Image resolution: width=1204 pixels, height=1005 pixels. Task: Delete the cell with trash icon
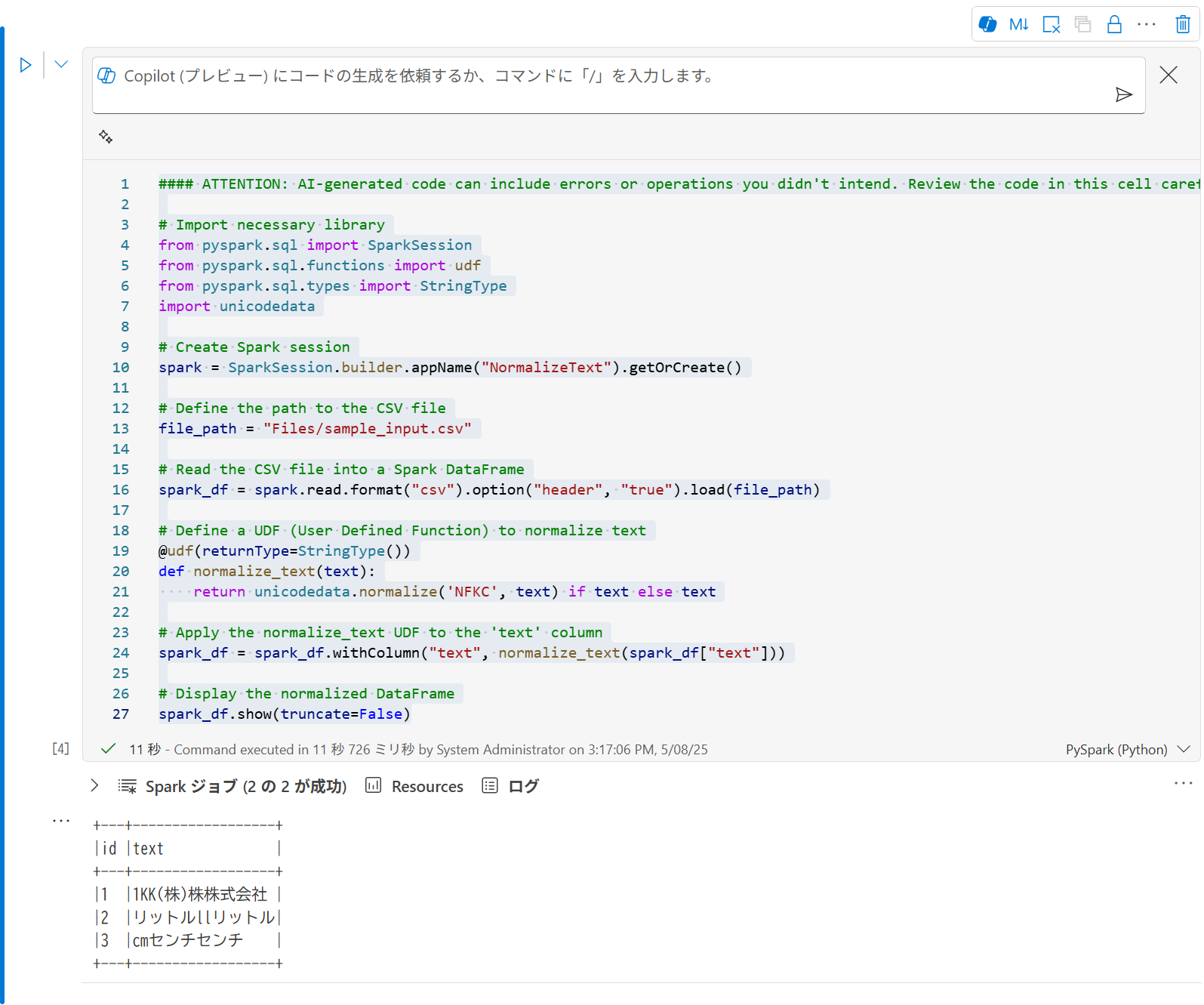(1183, 24)
